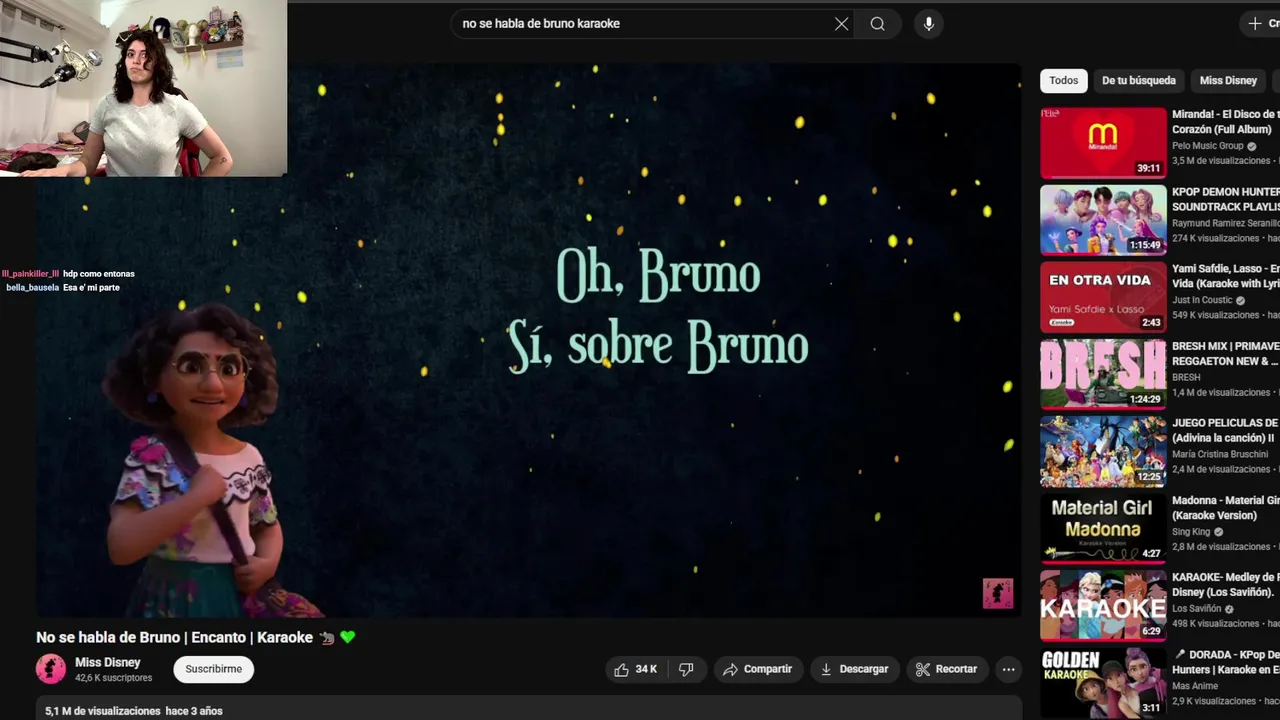The height and width of the screenshot is (720, 1280).
Task: Select the Miss Disney filter chip
Action: point(1228,81)
